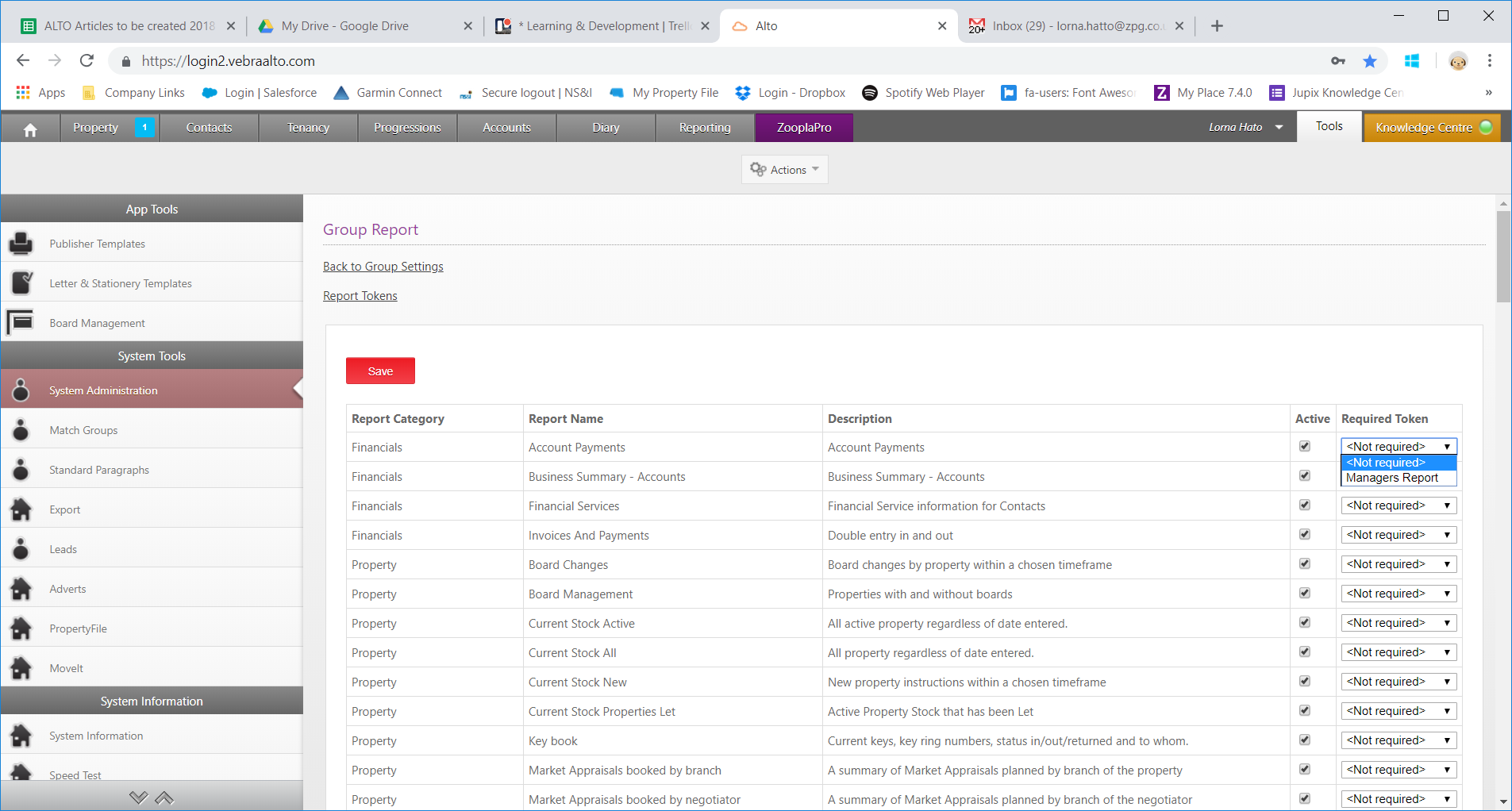Open Publisher Templates printer icon
Screen dimensions: 1512x811
tap(21, 243)
